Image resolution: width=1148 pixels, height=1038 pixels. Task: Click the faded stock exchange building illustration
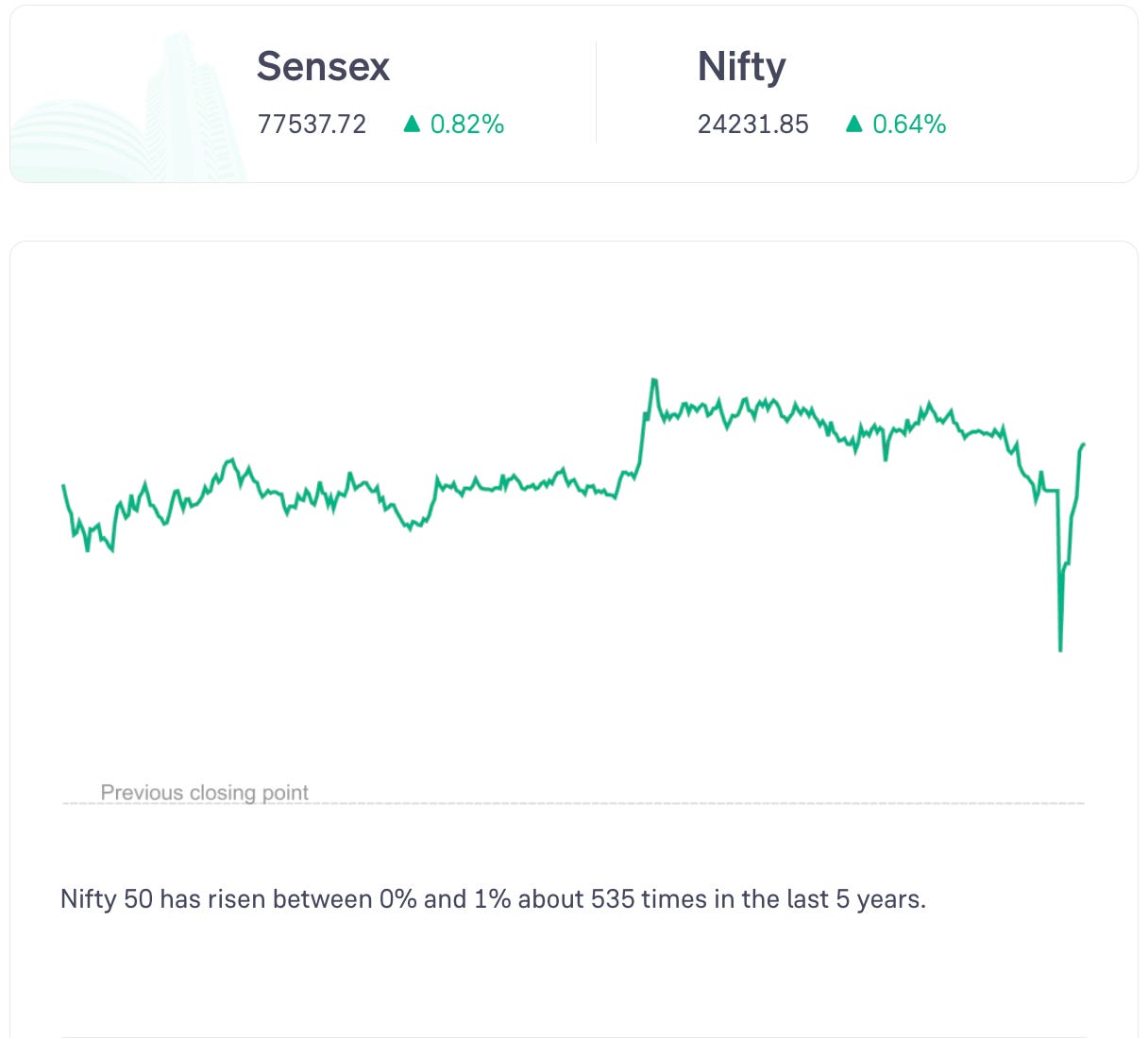click(x=127, y=109)
